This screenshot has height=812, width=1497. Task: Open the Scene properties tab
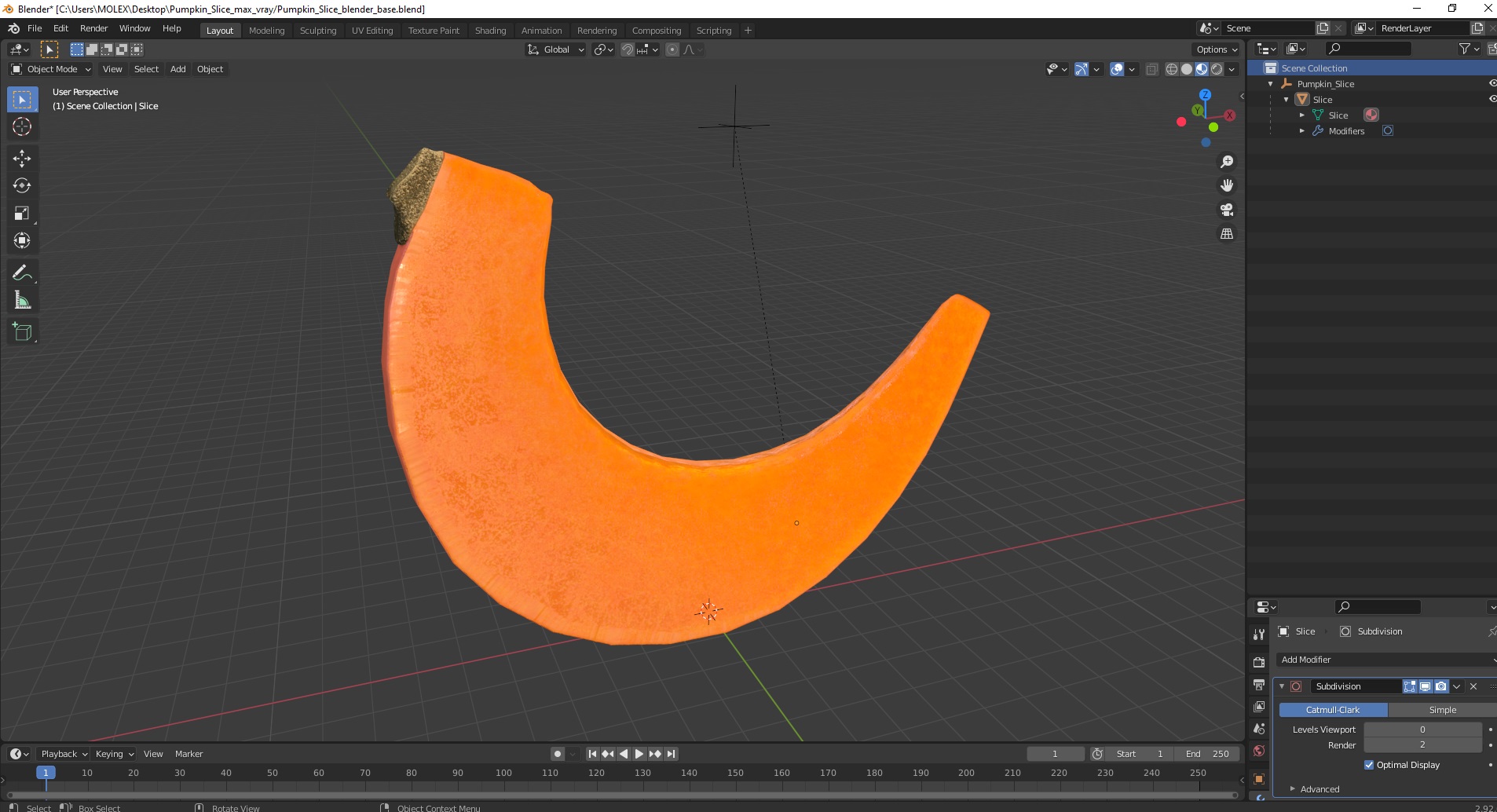pyautogui.click(x=1259, y=729)
